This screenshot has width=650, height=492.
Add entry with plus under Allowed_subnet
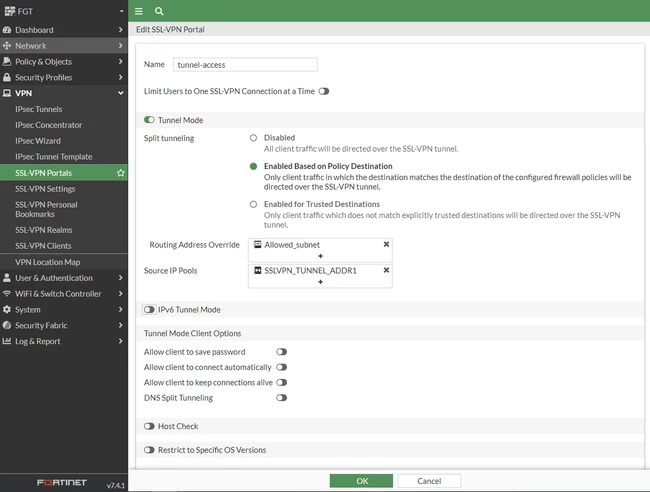pos(320,256)
